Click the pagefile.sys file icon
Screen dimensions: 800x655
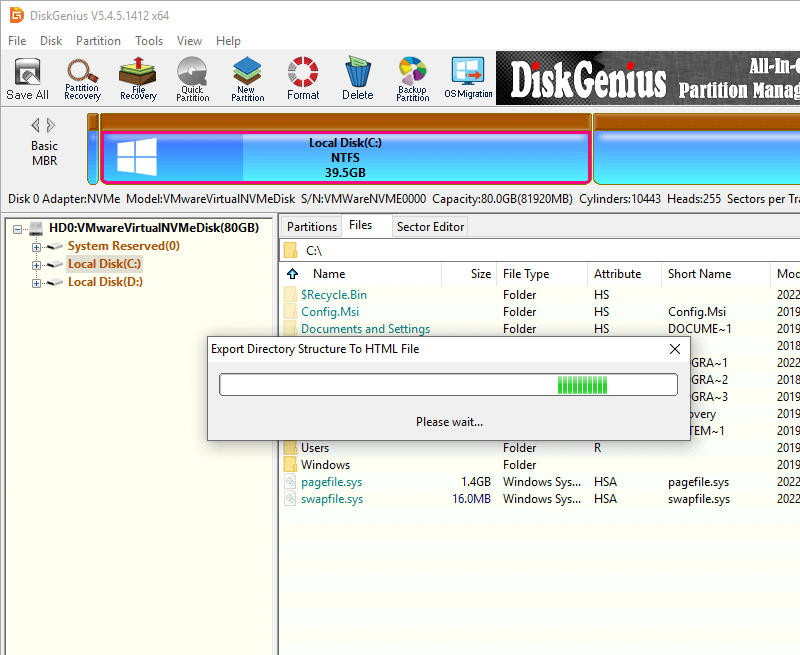290,482
